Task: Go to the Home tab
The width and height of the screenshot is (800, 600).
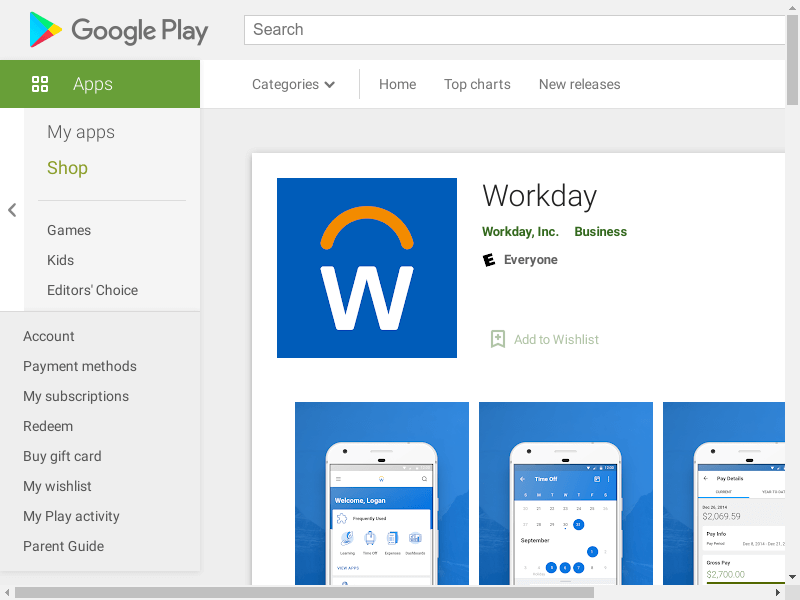Action: tap(397, 84)
